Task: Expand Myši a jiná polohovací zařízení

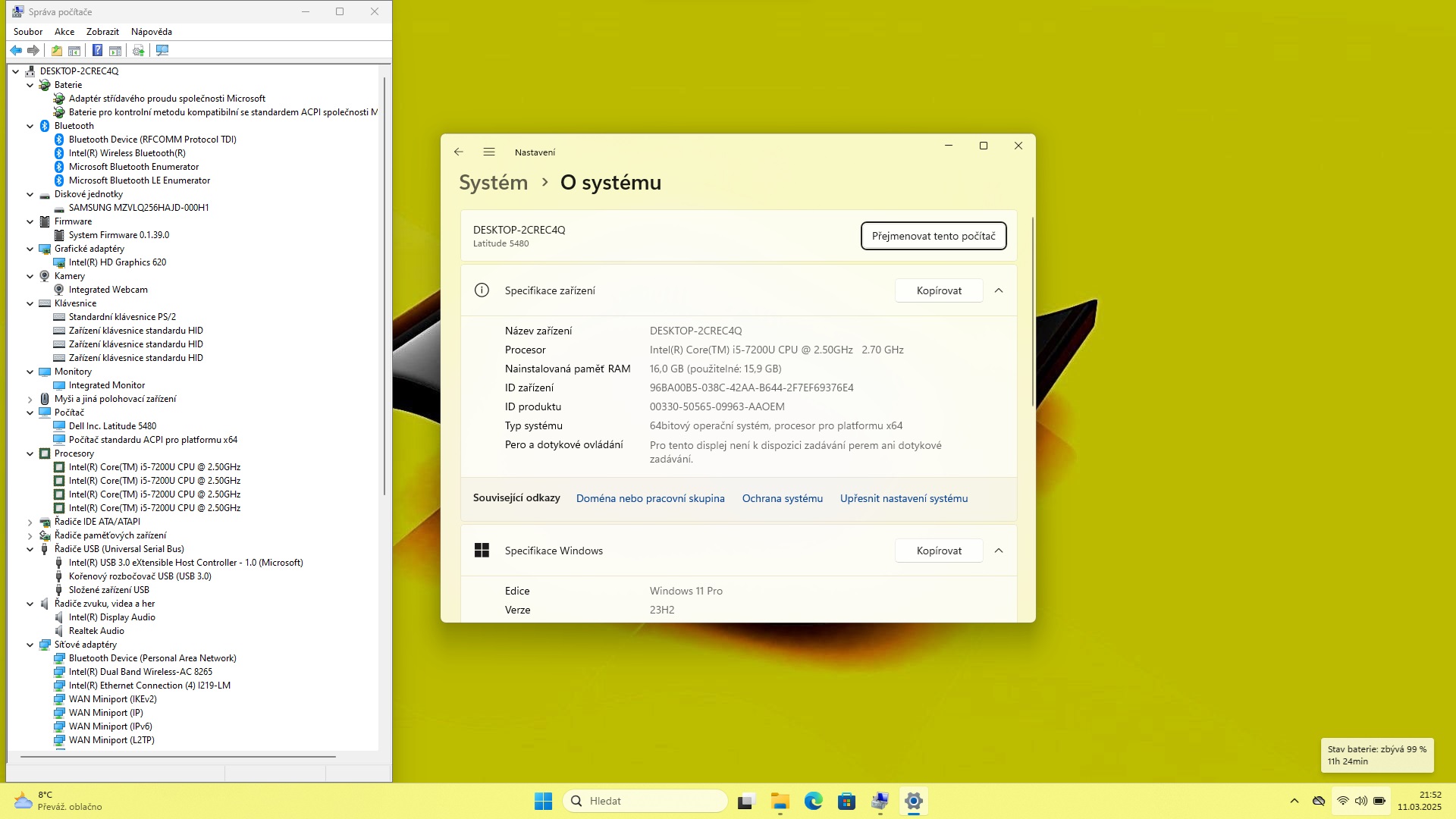Action: pos(30,399)
